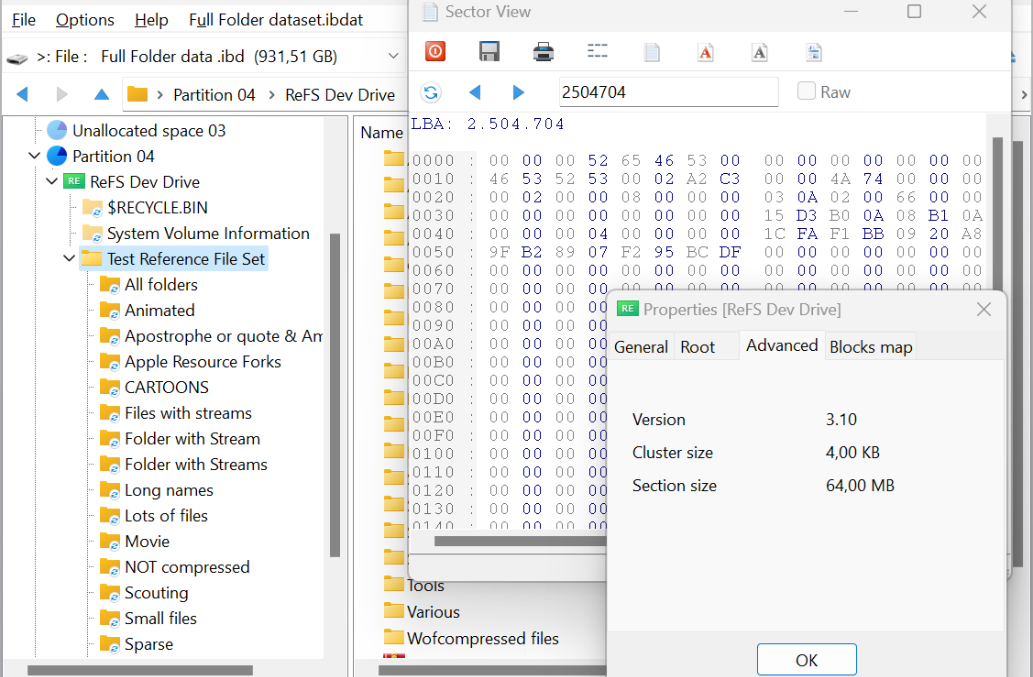Switch to the Root tab in Properties

point(697,347)
